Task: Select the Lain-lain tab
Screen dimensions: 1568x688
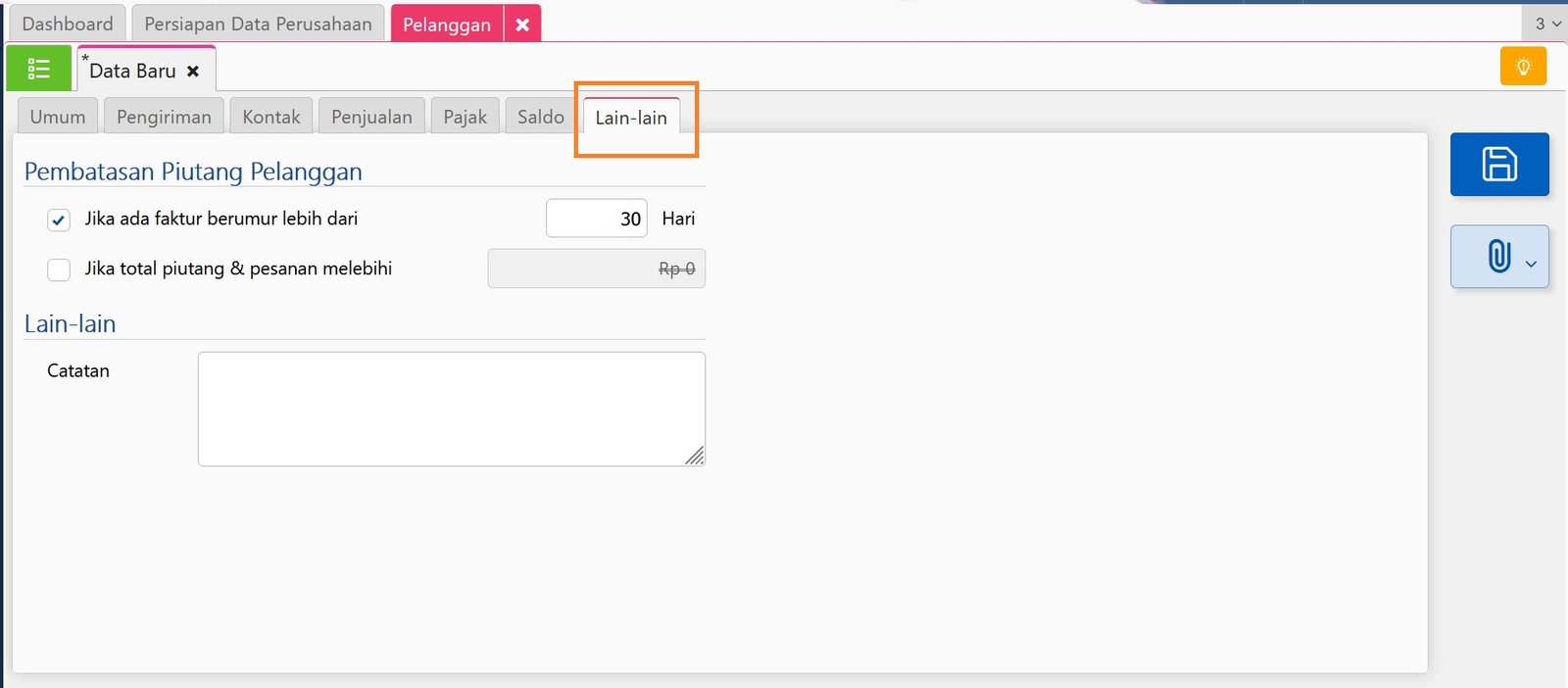Action: click(631, 118)
